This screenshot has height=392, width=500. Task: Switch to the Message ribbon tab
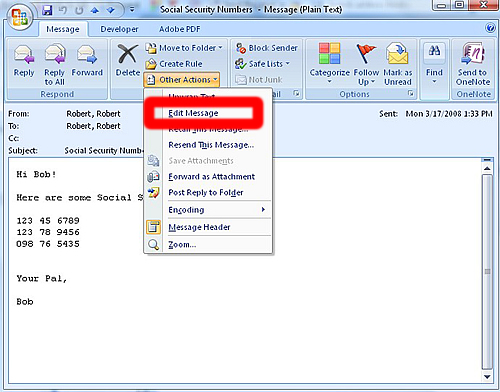(x=63, y=29)
